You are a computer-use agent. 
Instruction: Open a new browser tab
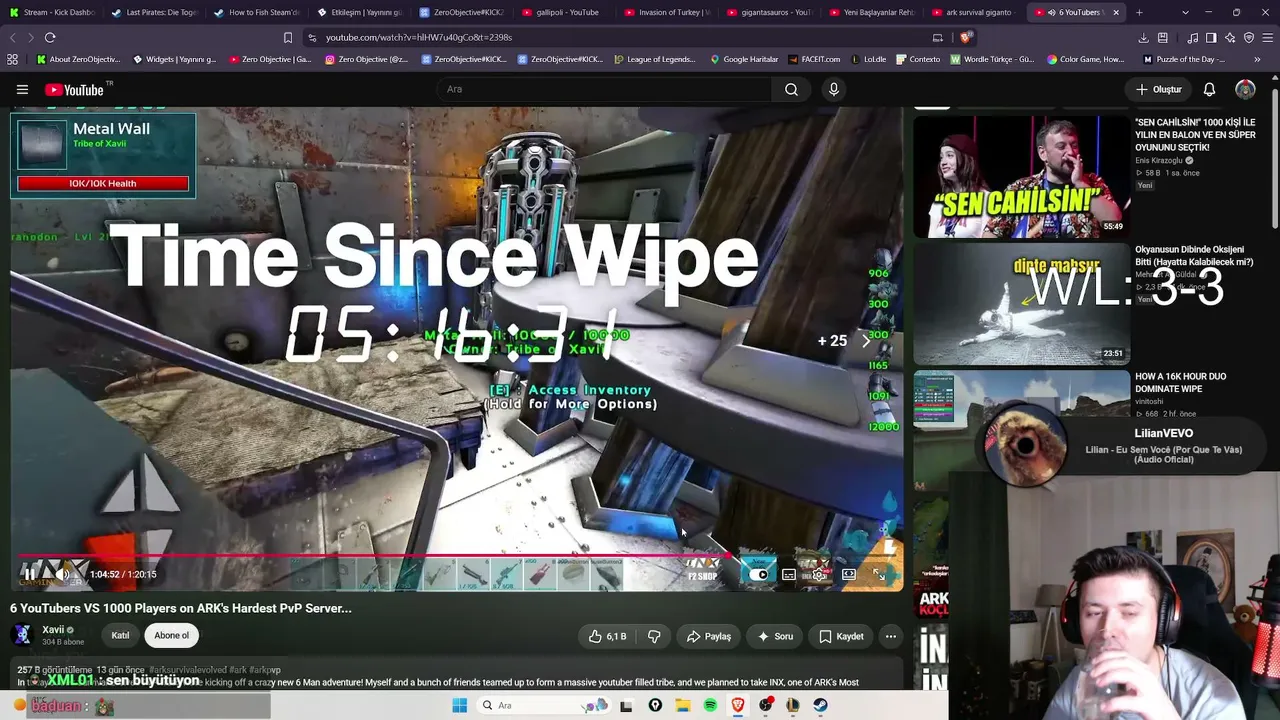click(x=1139, y=12)
